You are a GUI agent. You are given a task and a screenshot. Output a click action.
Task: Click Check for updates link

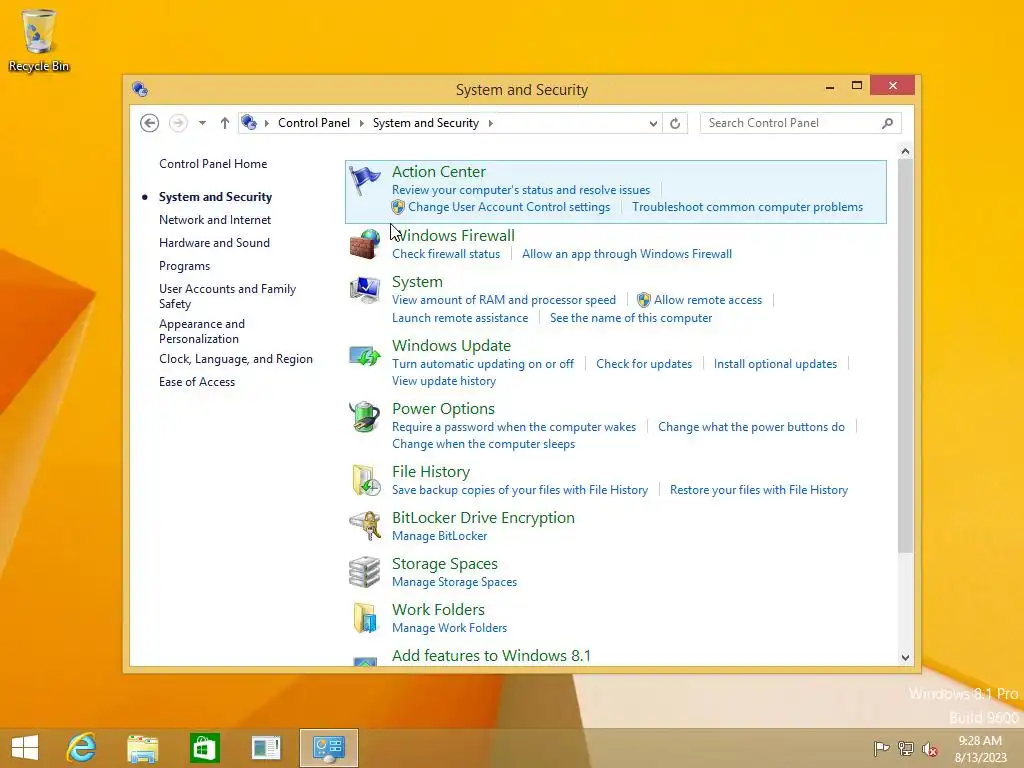click(644, 364)
